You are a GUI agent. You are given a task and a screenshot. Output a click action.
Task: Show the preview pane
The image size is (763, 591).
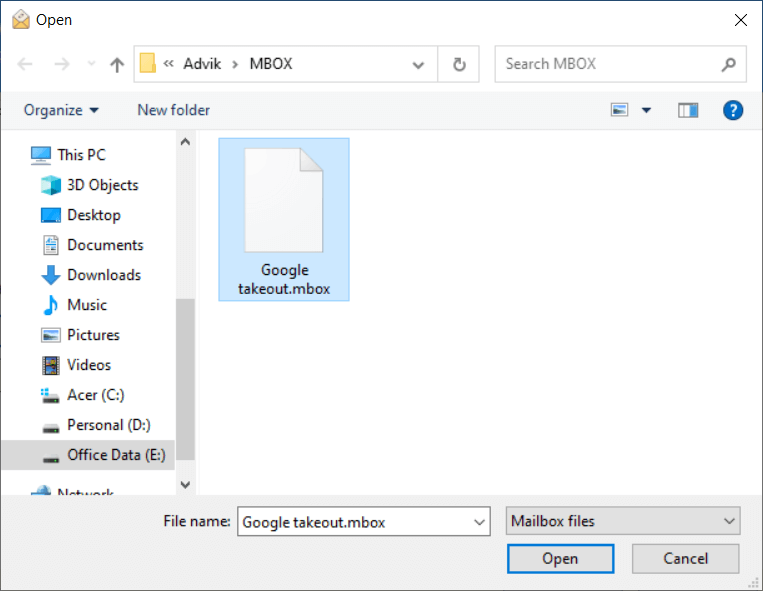click(x=688, y=110)
